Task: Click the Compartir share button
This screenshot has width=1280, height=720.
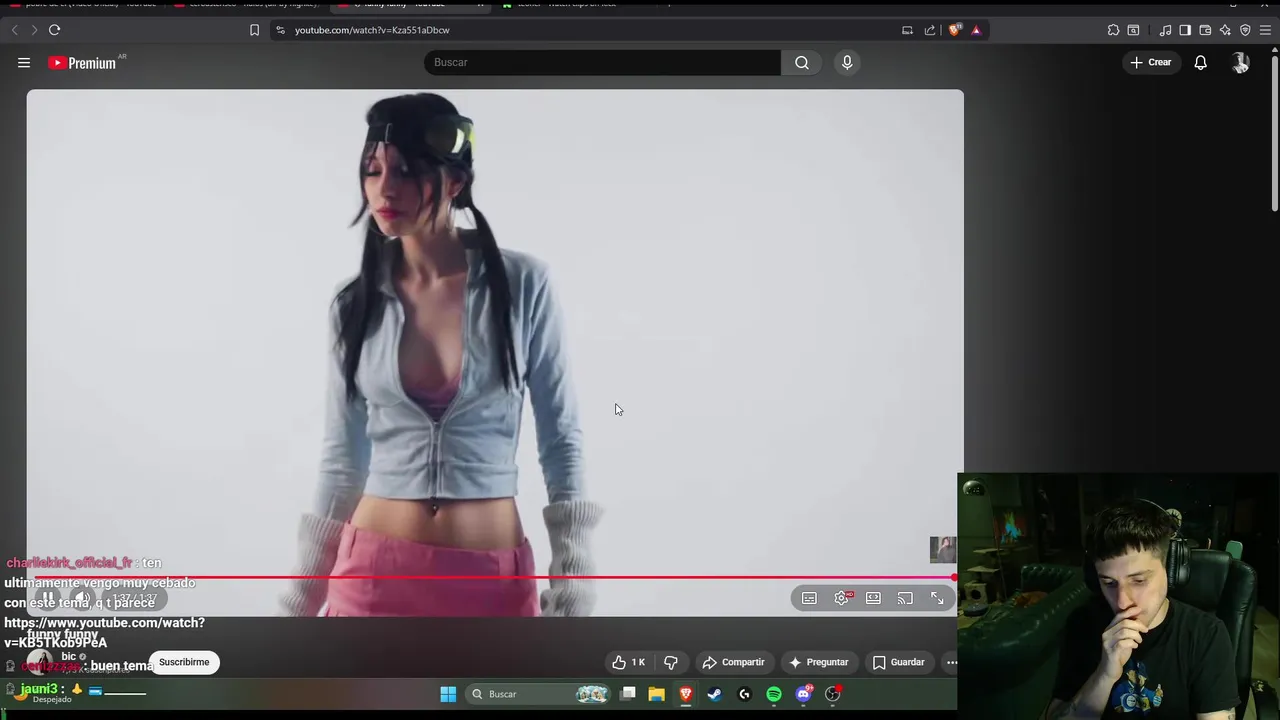Action: (x=733, y=662)
